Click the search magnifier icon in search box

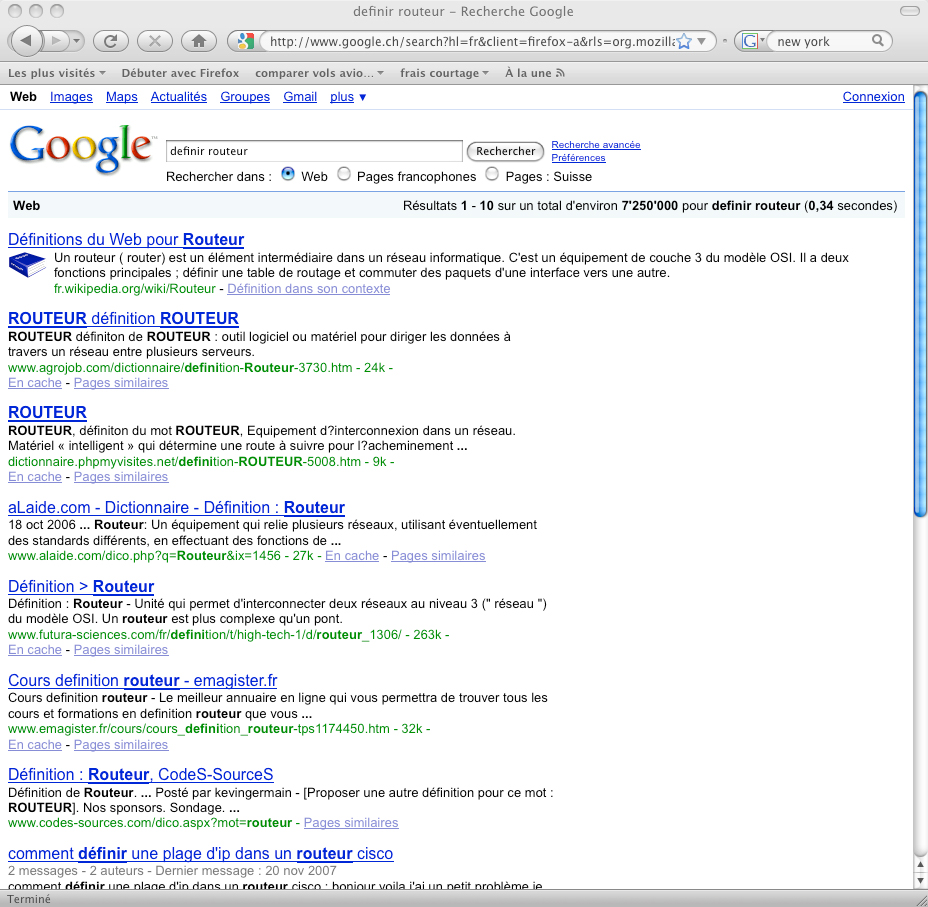click(x=878, y=41)
